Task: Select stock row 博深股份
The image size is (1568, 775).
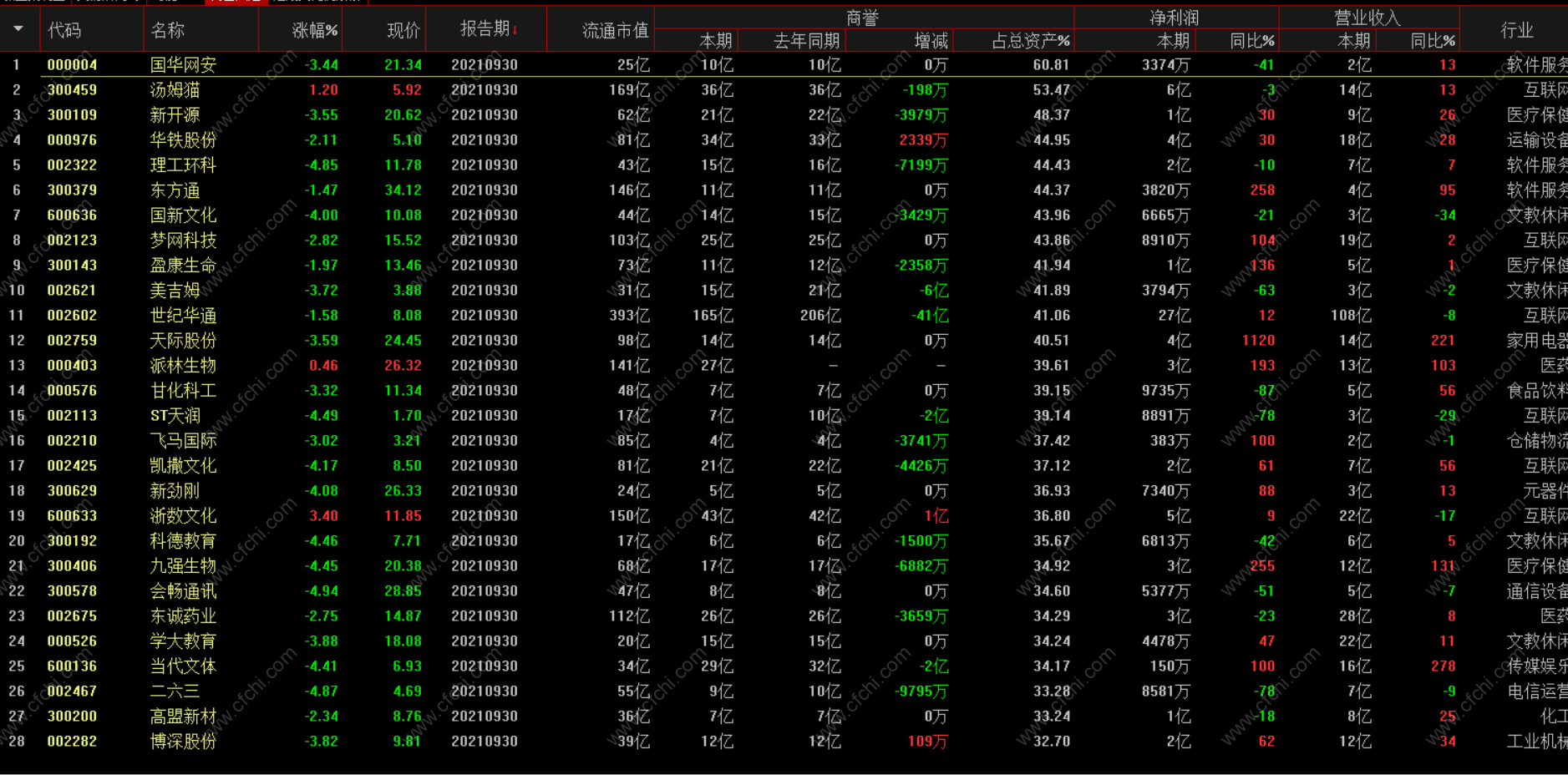Action: click(784, 741)
